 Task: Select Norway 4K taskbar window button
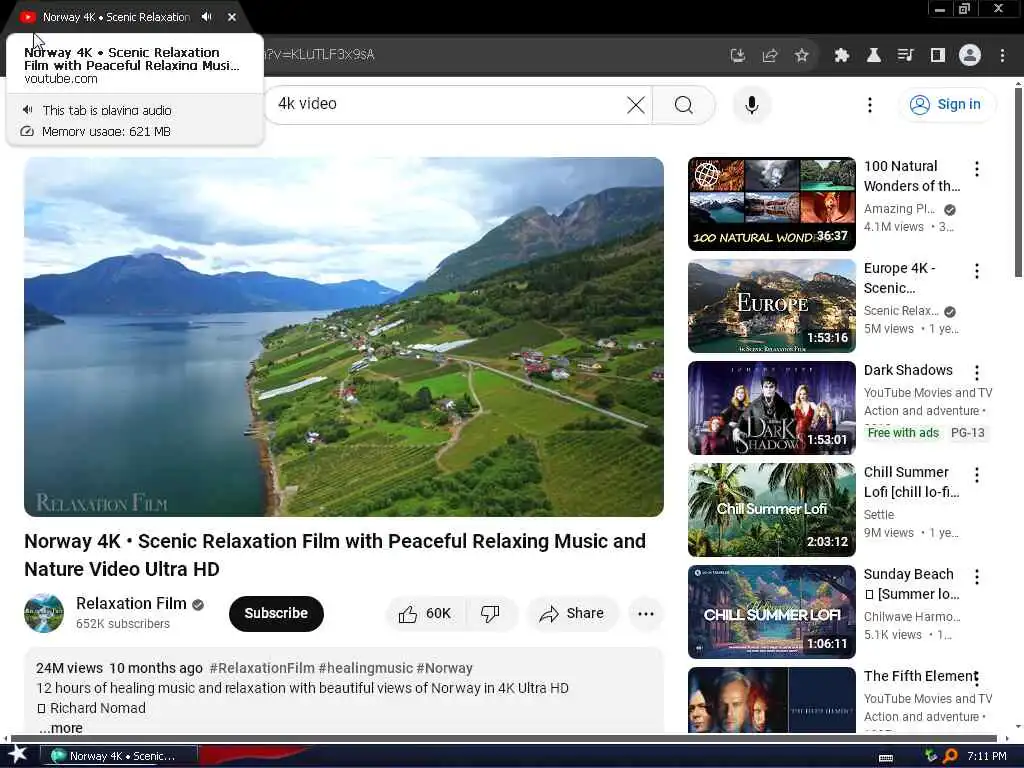(119, 756)
